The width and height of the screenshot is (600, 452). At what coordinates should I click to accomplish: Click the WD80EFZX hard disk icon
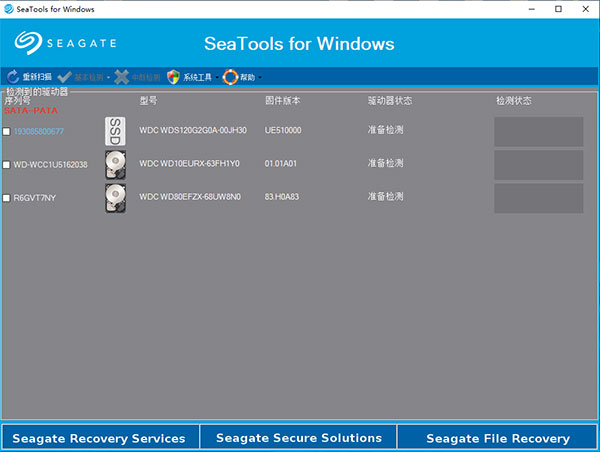tap(115, 198)
